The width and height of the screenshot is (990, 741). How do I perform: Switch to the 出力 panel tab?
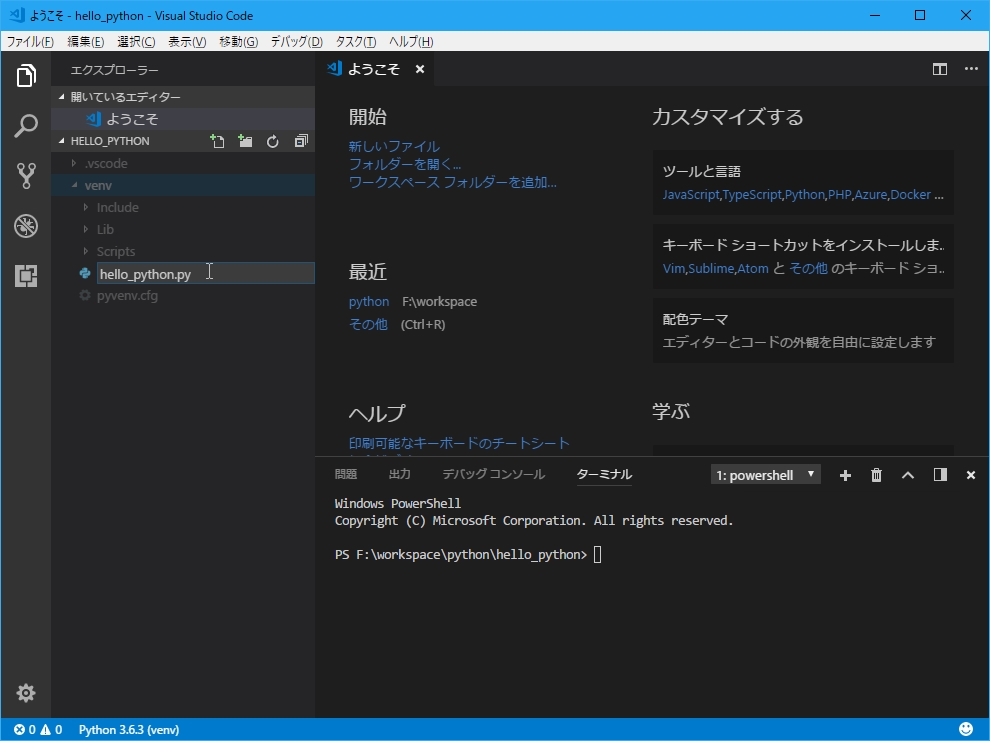[x=400, y=474]
